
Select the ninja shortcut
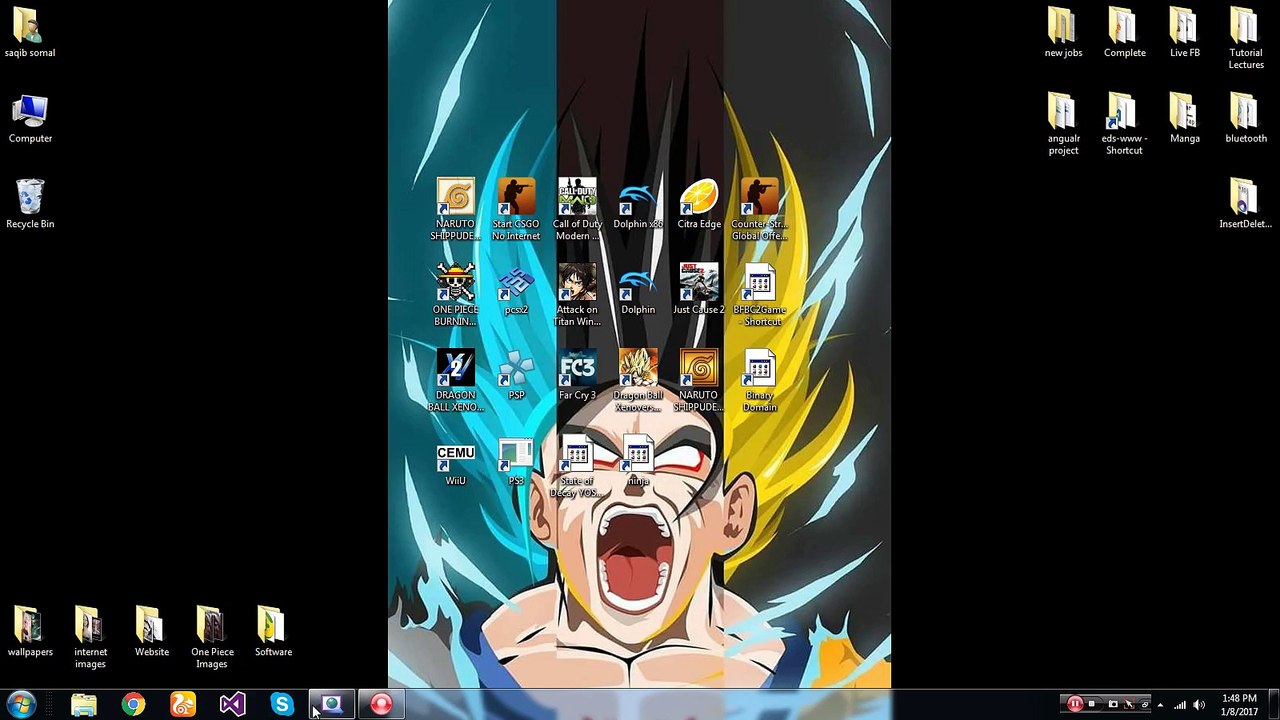click(638, 462)
